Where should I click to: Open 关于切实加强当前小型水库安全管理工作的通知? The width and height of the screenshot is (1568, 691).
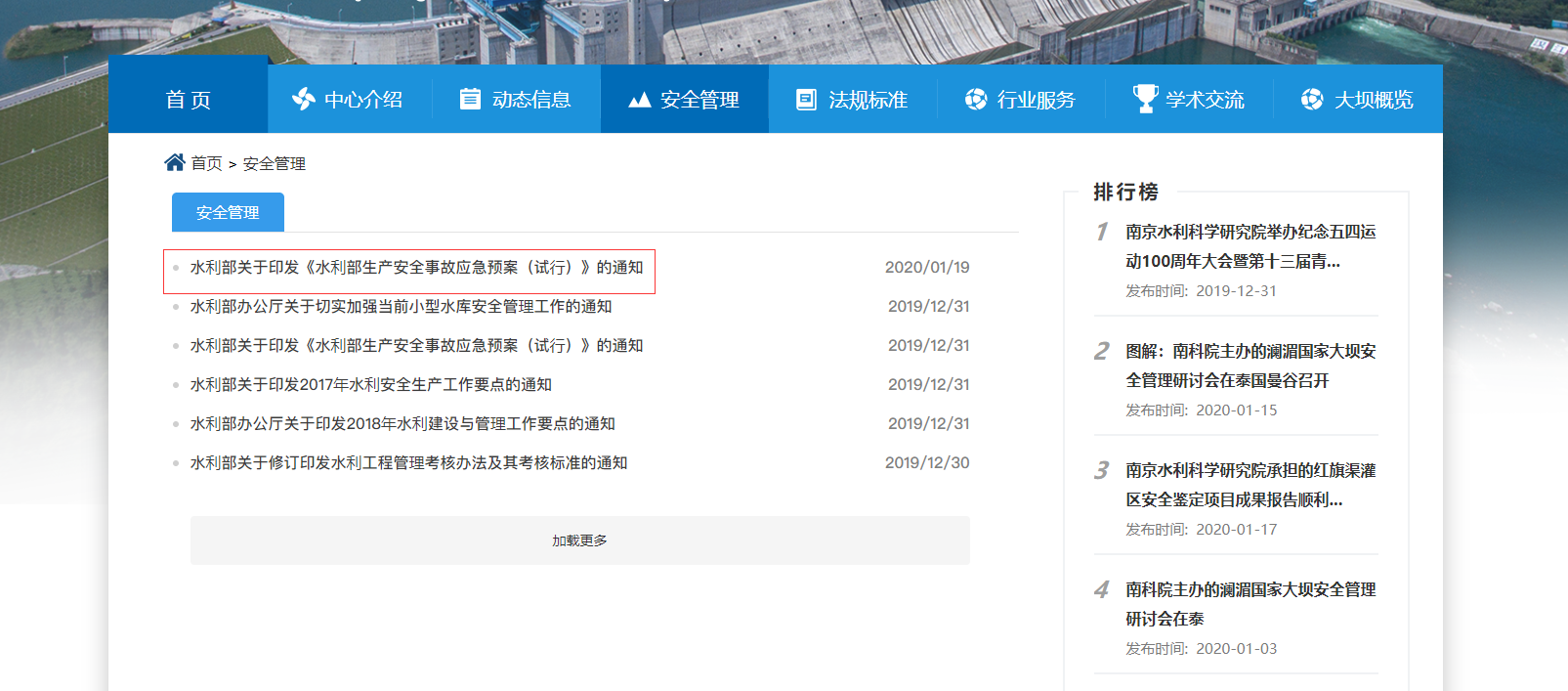coord(401,306)
